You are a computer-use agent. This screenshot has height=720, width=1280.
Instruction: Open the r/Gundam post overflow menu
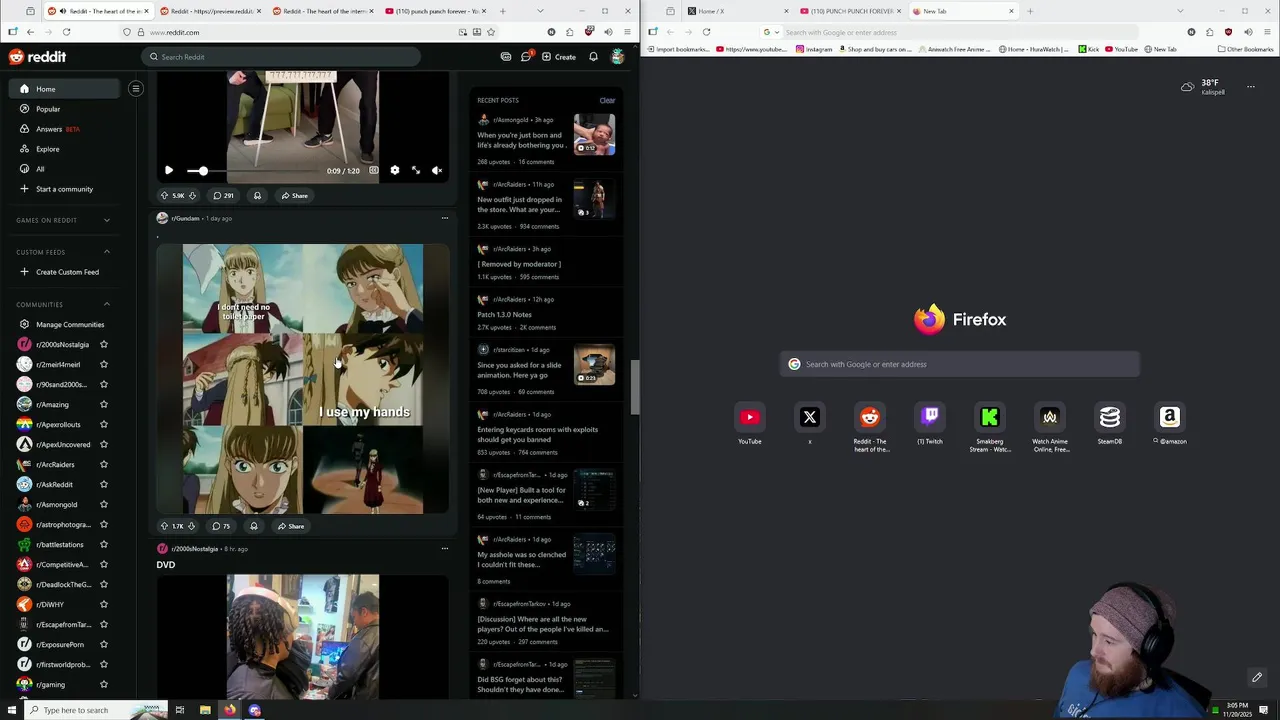[x=445, y=218]
